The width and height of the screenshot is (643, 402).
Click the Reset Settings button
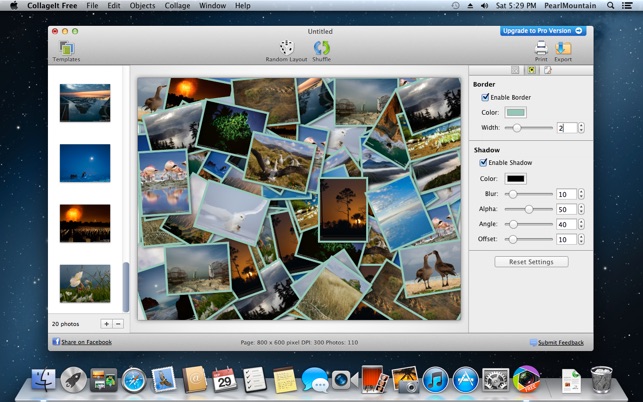(531, 262)
